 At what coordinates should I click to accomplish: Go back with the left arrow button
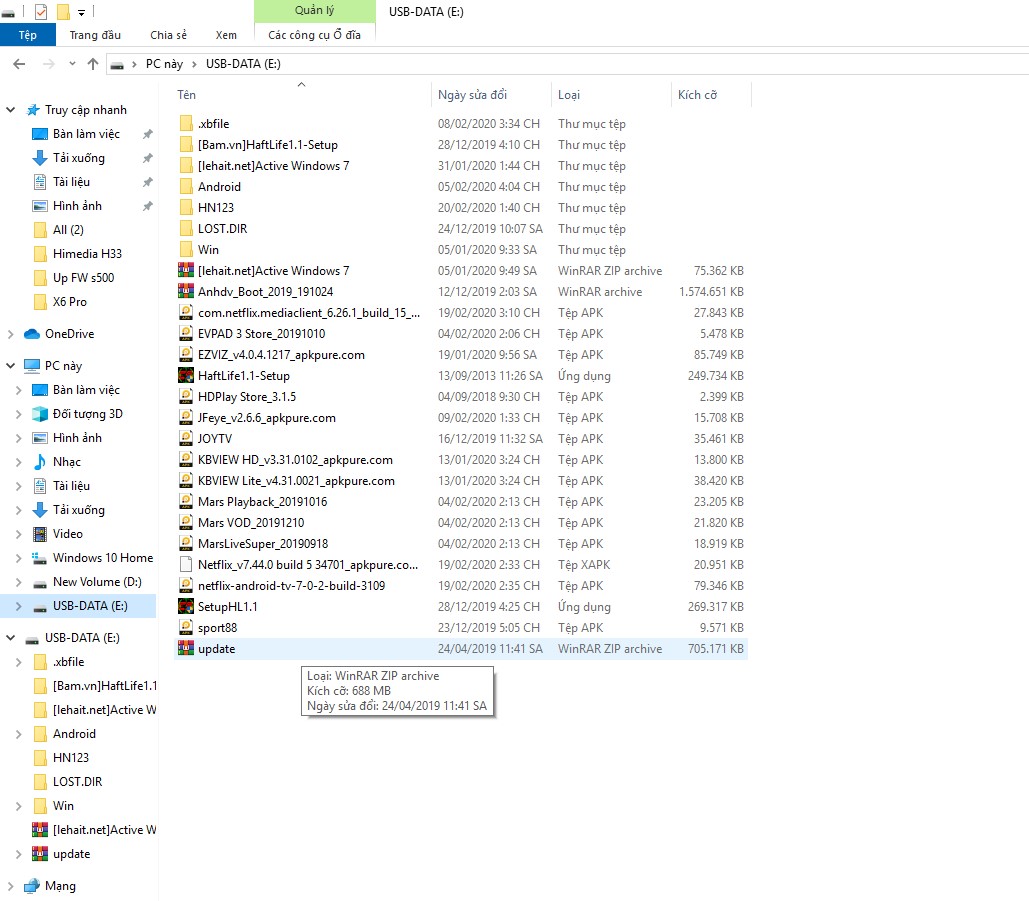[x=19, y=64]
